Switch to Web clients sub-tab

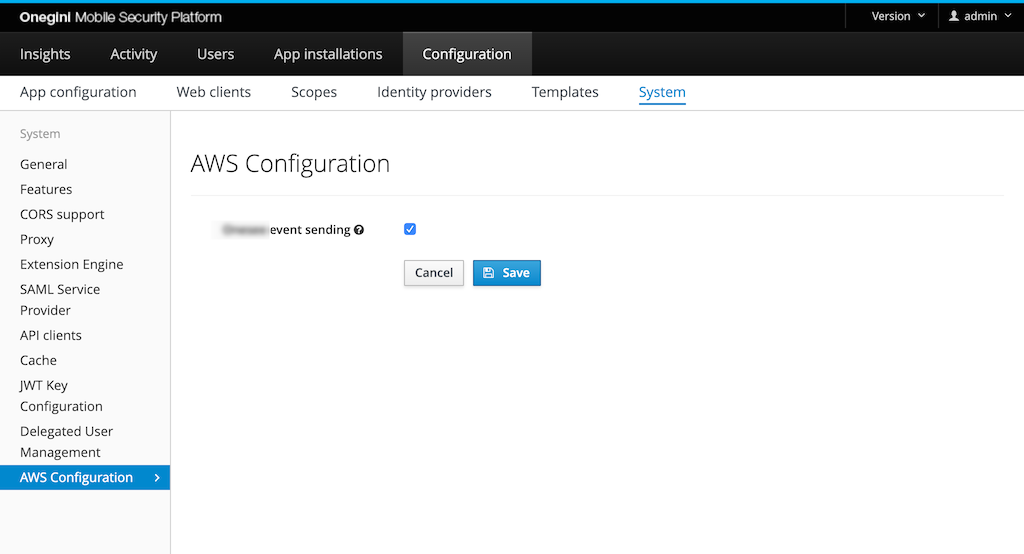214,92
